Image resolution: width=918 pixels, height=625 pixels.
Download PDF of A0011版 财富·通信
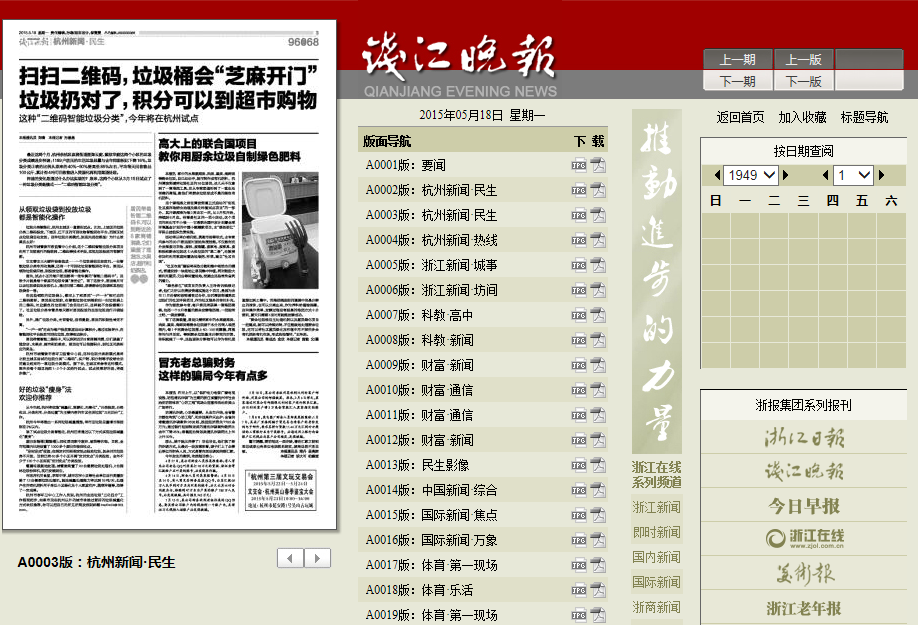coord(598,415)
